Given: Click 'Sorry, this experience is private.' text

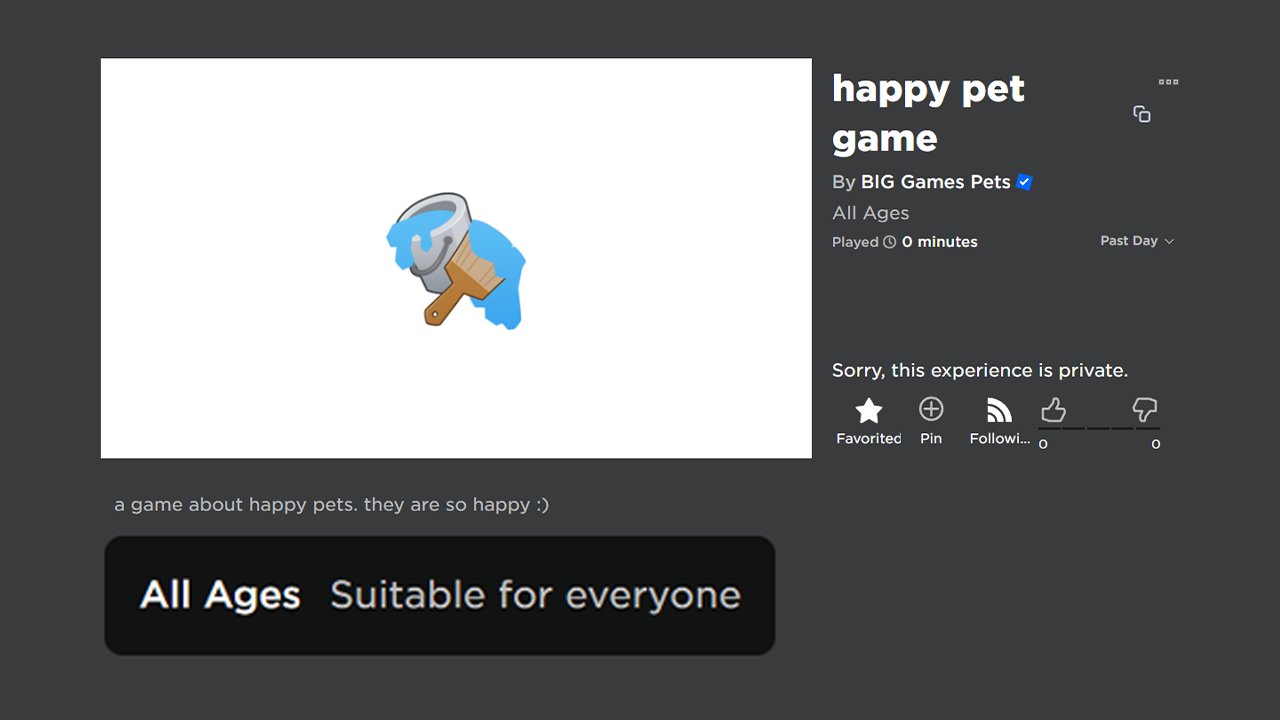Looking at the screenshot, I should point(980,370).
